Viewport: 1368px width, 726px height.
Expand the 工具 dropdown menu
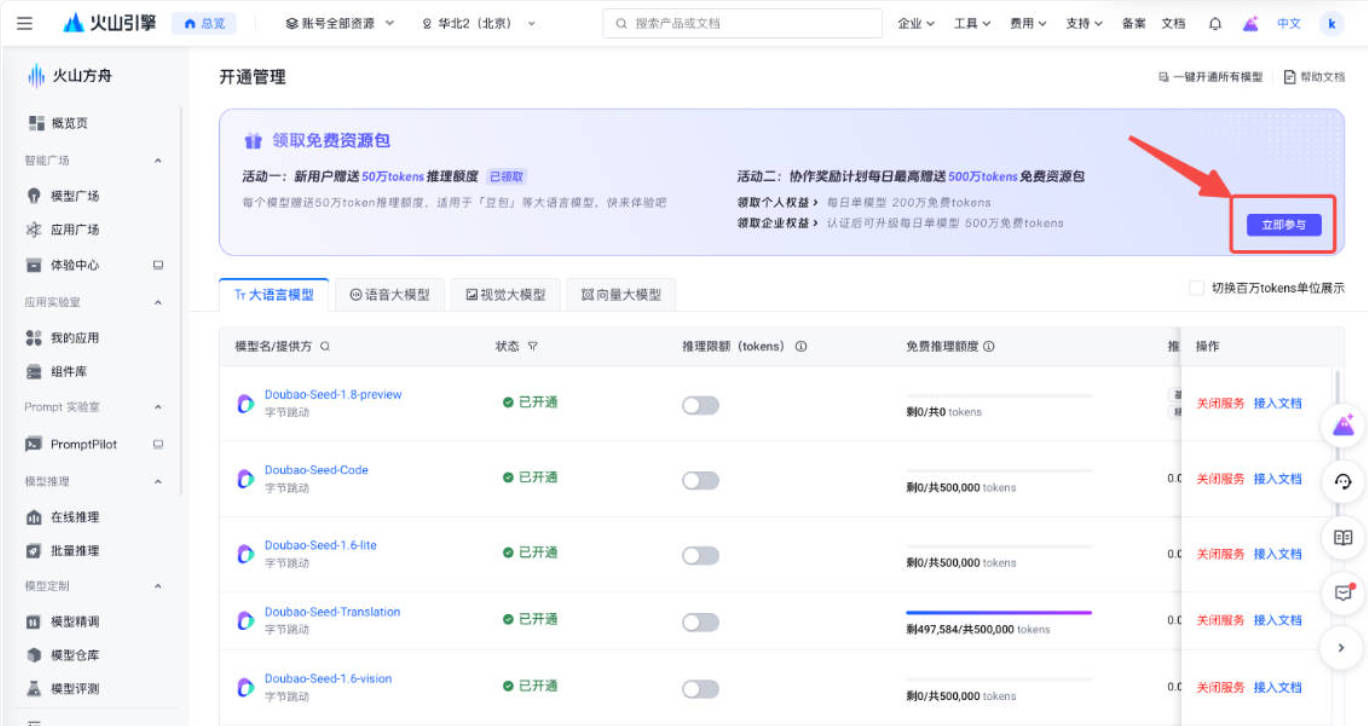(972, 23)
